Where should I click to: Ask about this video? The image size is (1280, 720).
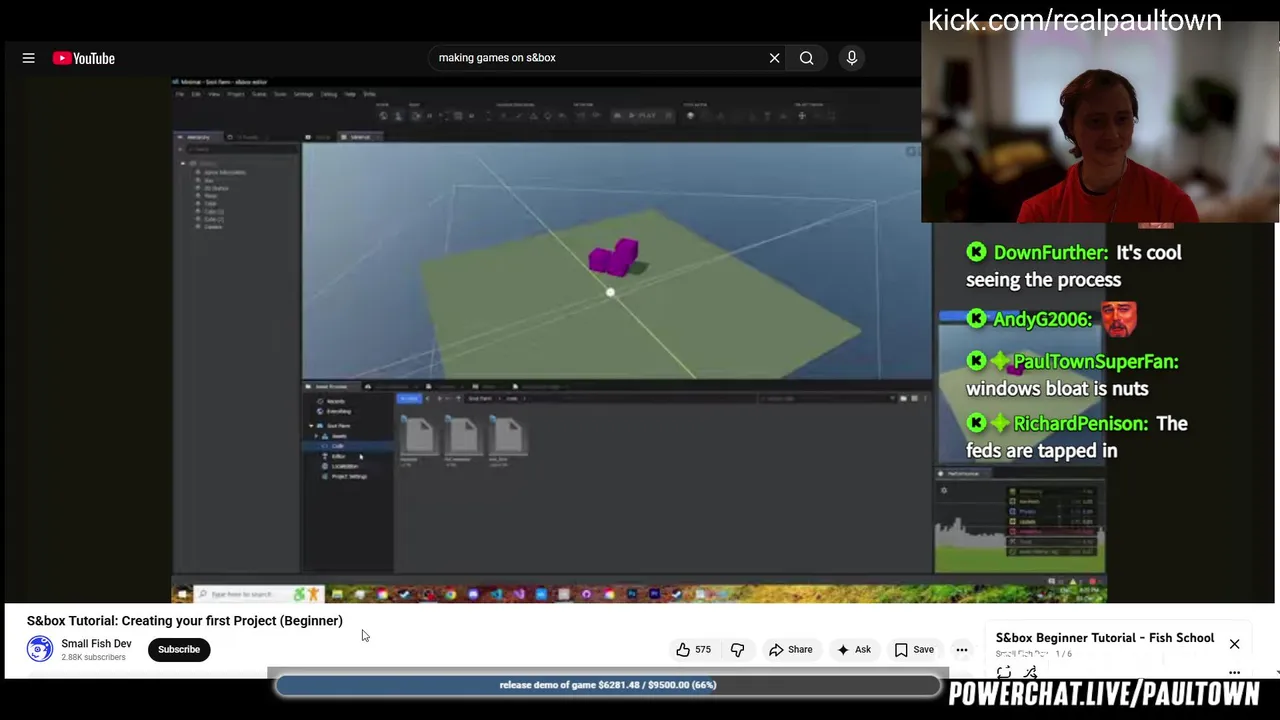tap(853, 650)
